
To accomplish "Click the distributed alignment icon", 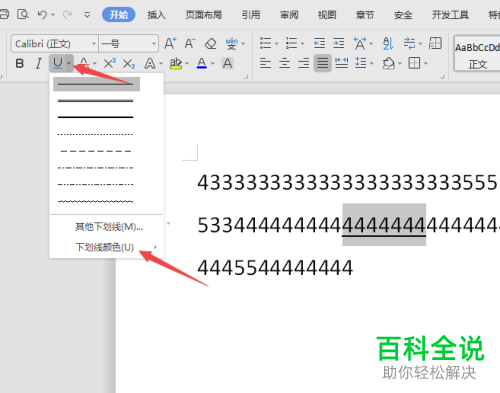I will pyautogui.click(x=342, y=63).
